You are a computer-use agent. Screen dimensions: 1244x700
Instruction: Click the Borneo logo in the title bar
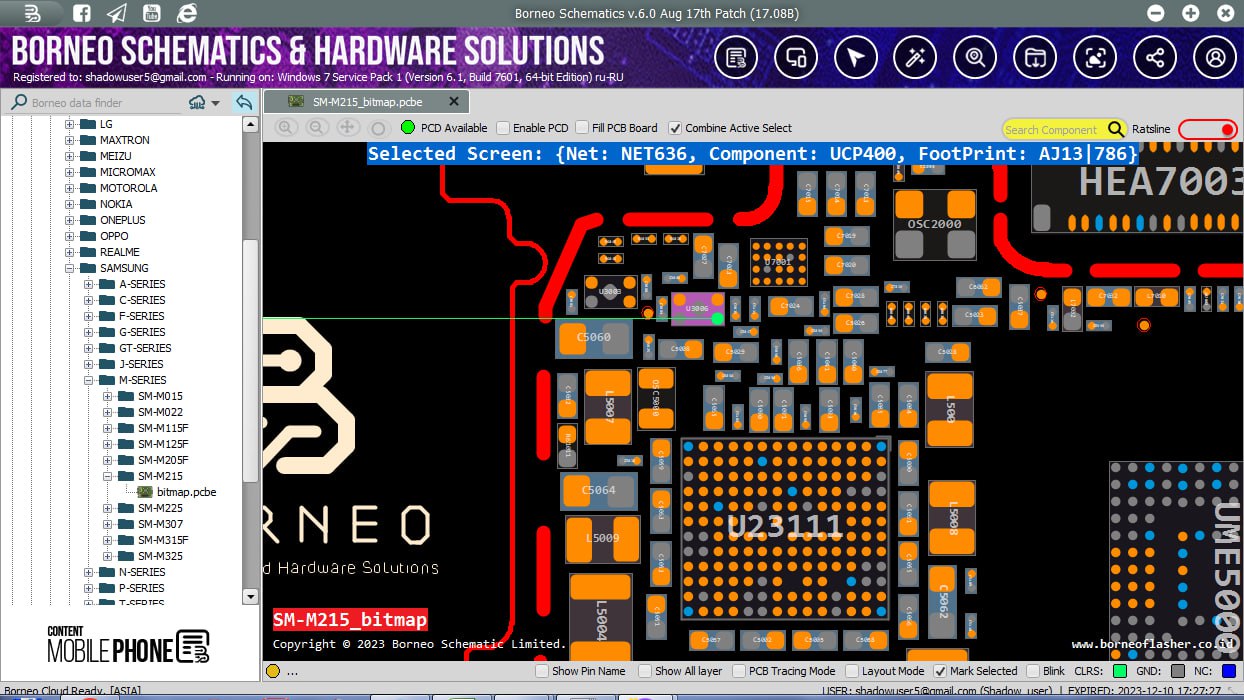click(x=33, y=13)
